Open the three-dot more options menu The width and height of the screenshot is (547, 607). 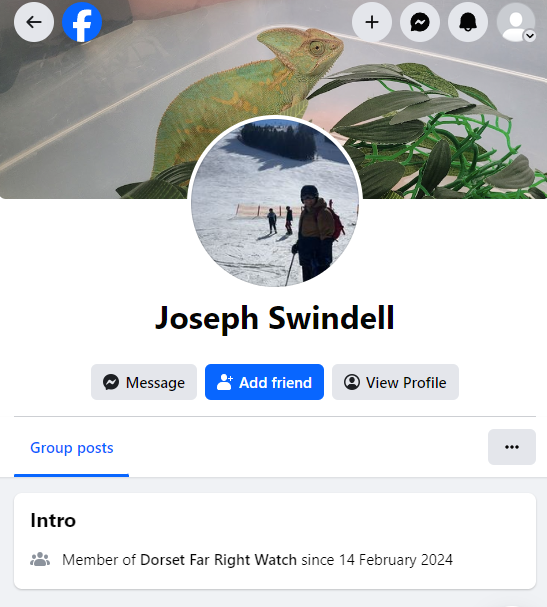tap(512, 447)
